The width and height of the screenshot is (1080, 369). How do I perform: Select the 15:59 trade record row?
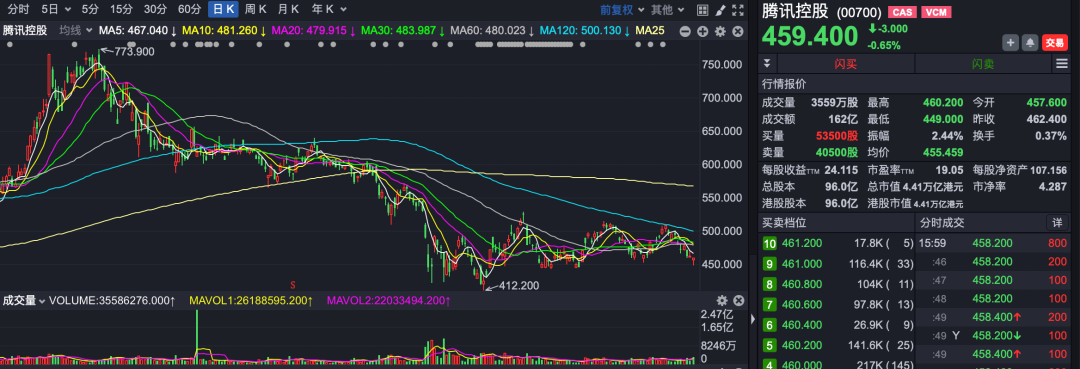coord(992,243)
